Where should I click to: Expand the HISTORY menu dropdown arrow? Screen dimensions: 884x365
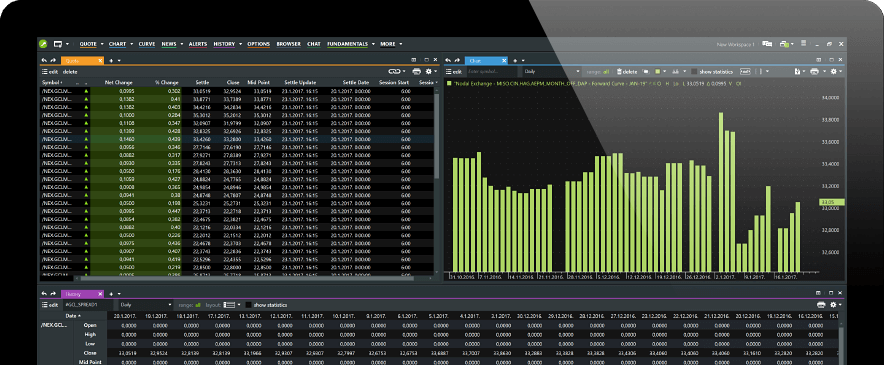240,44
